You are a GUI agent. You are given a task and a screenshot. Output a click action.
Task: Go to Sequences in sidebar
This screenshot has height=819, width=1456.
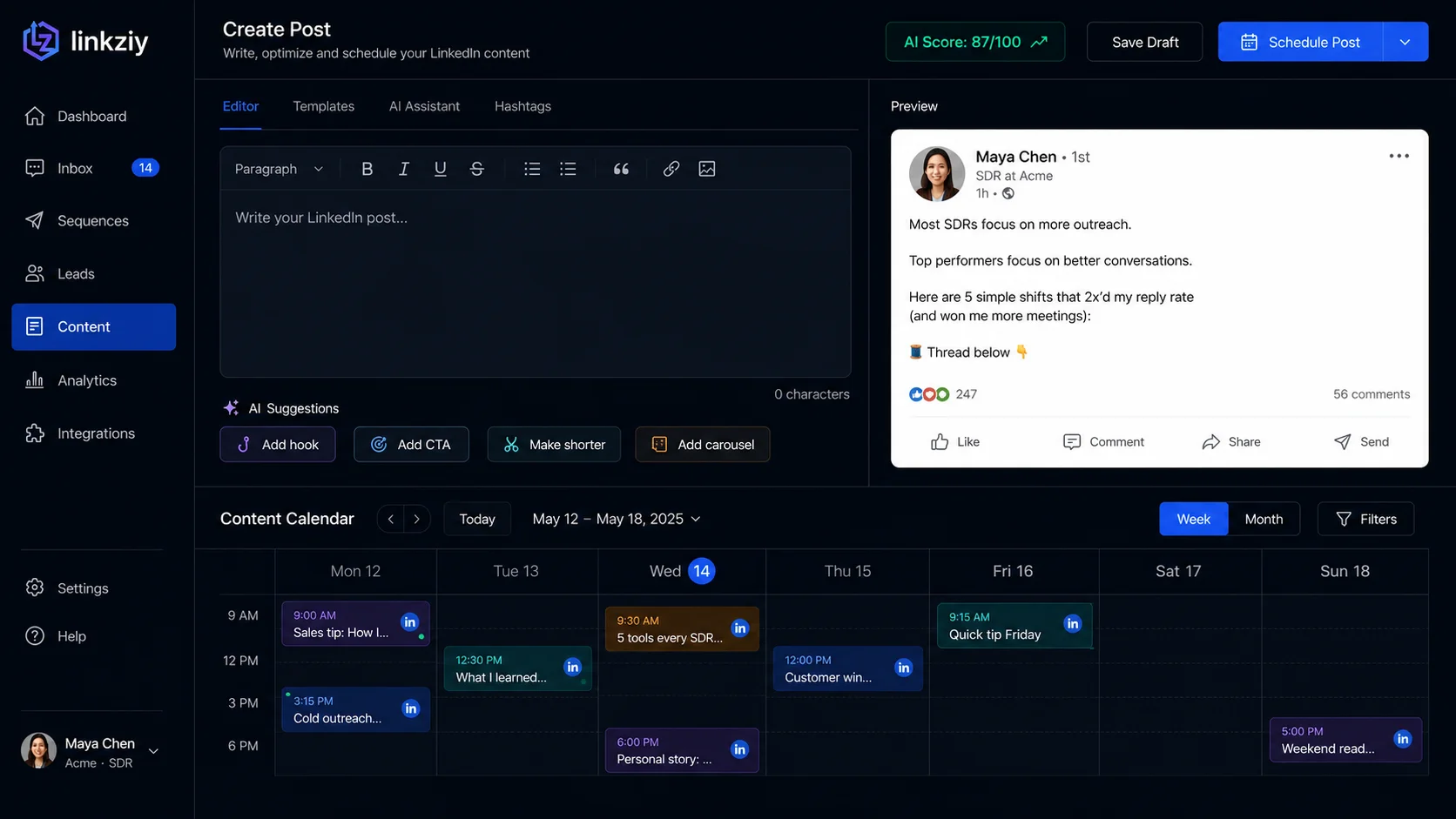(x=94, y=220)
